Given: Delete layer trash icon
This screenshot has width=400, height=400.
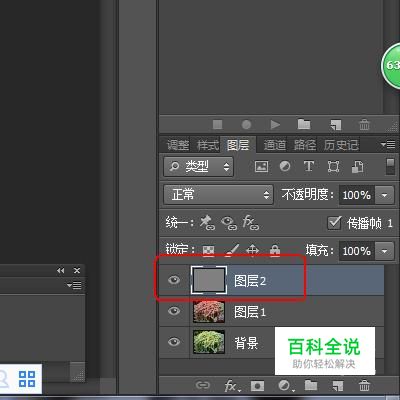Looking at the screenshot, I should (364, 385).
